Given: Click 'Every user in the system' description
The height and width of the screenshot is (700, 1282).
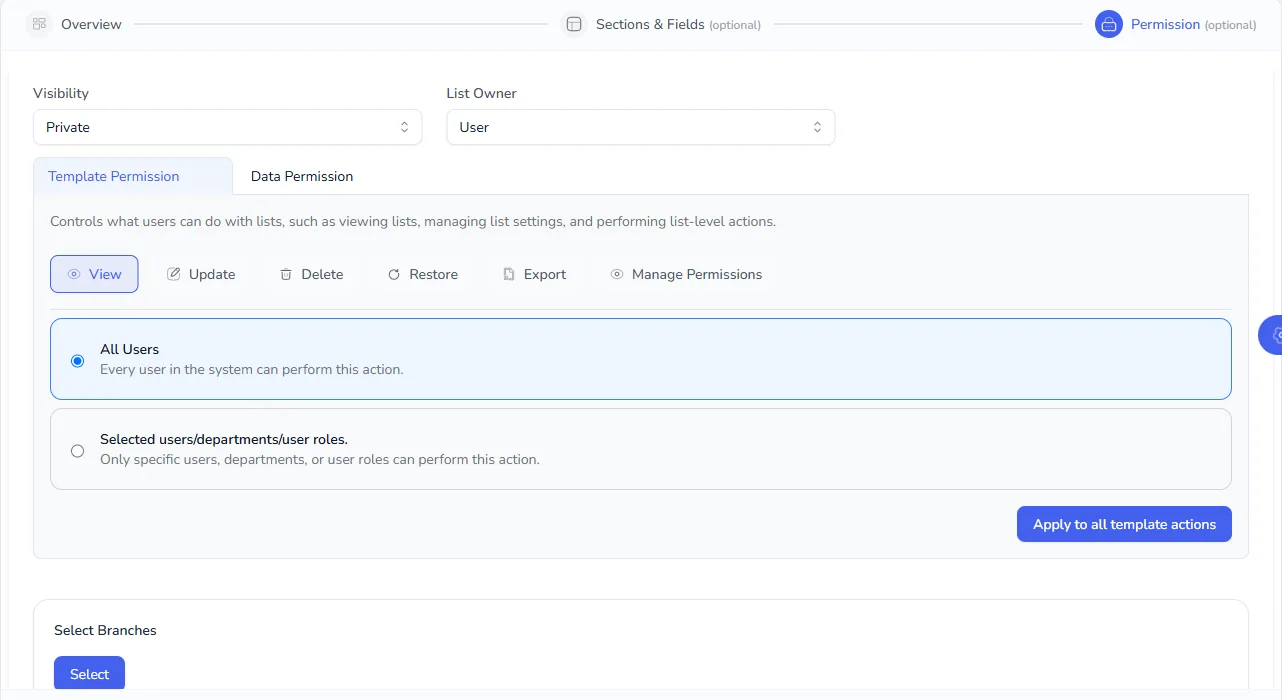Looking at the screenshot, I should [x=251, y=369].
